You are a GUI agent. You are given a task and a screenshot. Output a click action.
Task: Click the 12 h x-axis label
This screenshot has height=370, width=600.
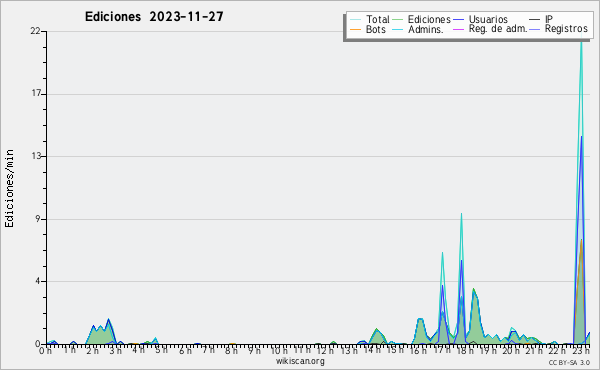(325, 351)
